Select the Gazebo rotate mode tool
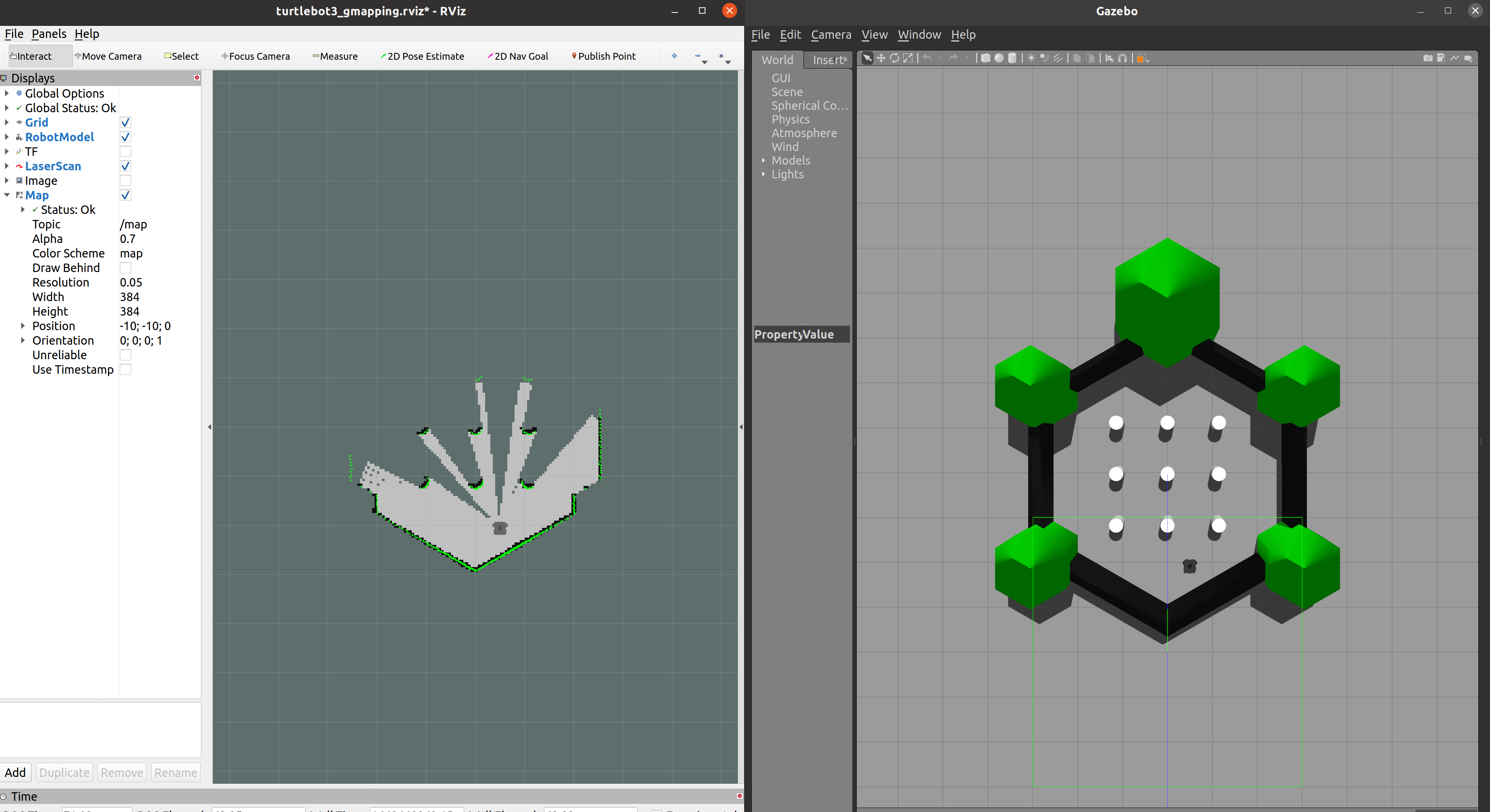 point(894,58)
